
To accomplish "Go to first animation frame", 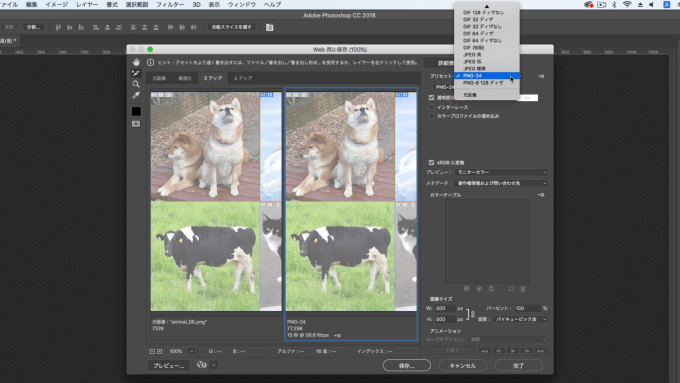I will click(x=484, y=350).
